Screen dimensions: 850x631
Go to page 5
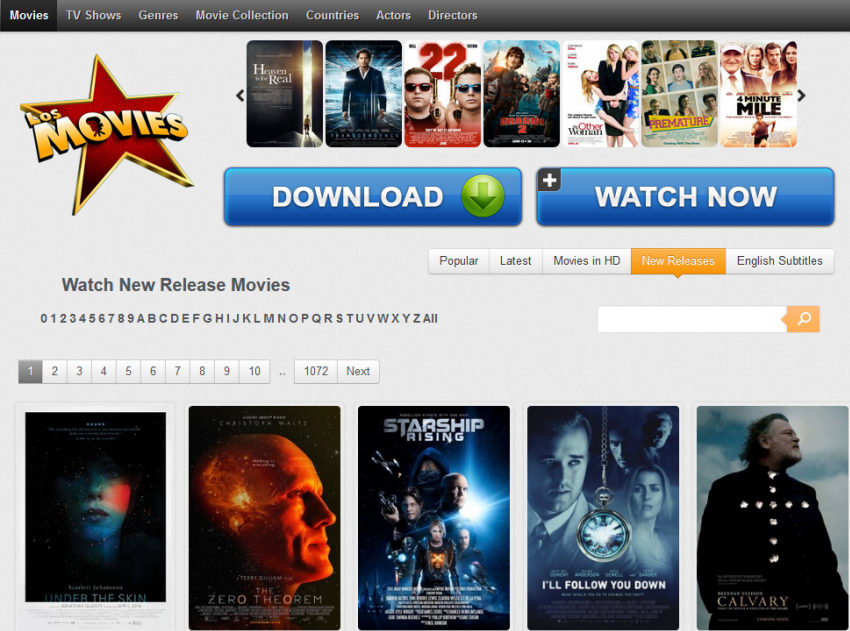pyautogui.click(x=128, y=371)
